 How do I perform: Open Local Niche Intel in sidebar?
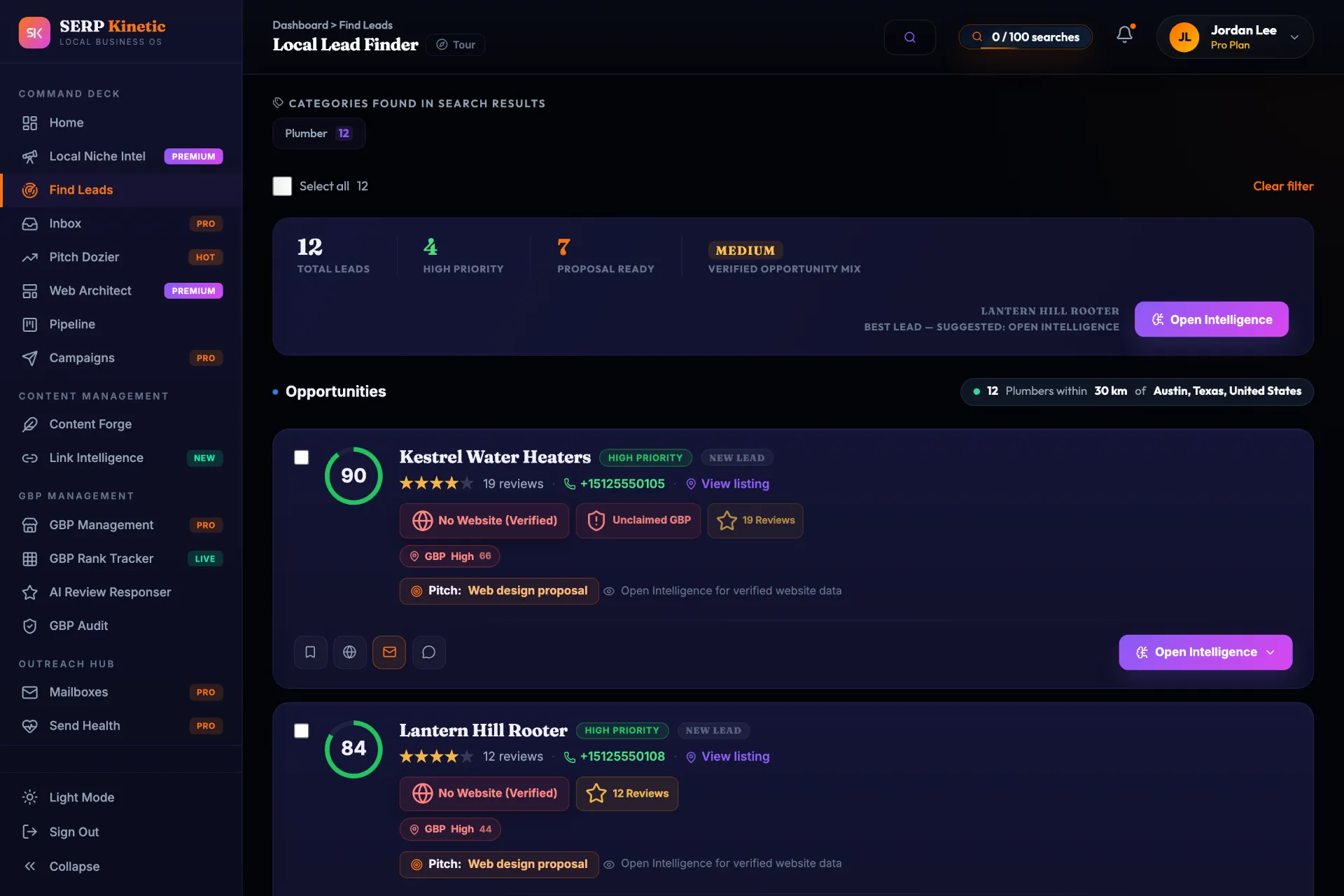pyautogui.click(x=121, y=156)
